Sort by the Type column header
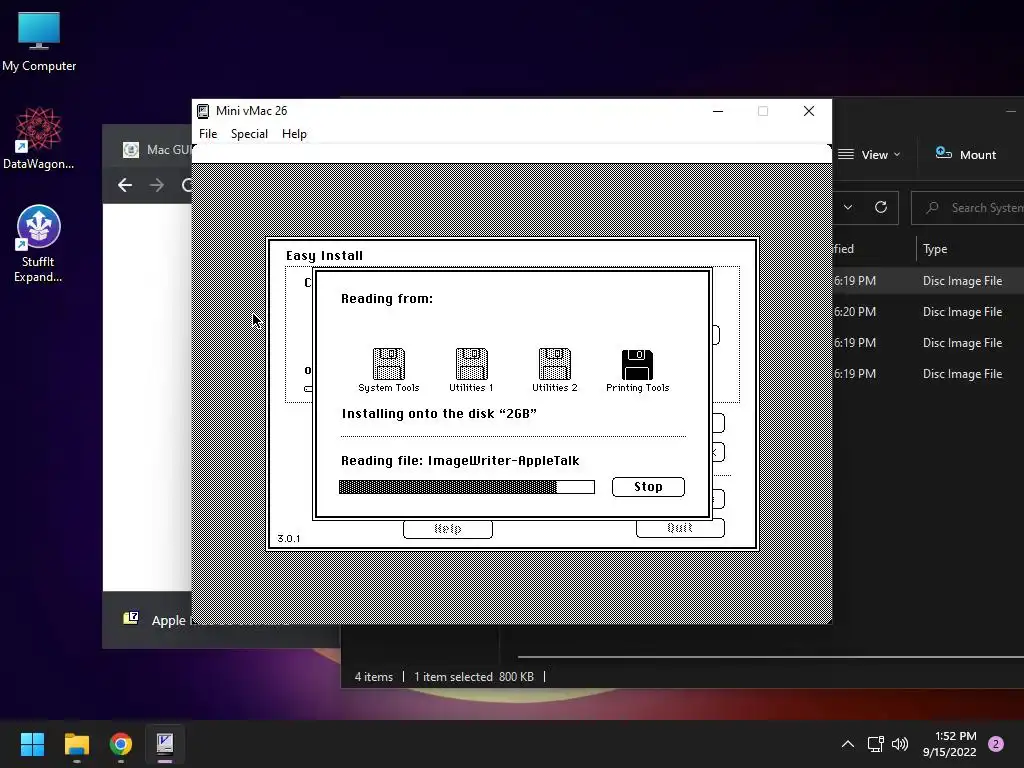This screenshot has width=1024, height=768. pos(935,249)
